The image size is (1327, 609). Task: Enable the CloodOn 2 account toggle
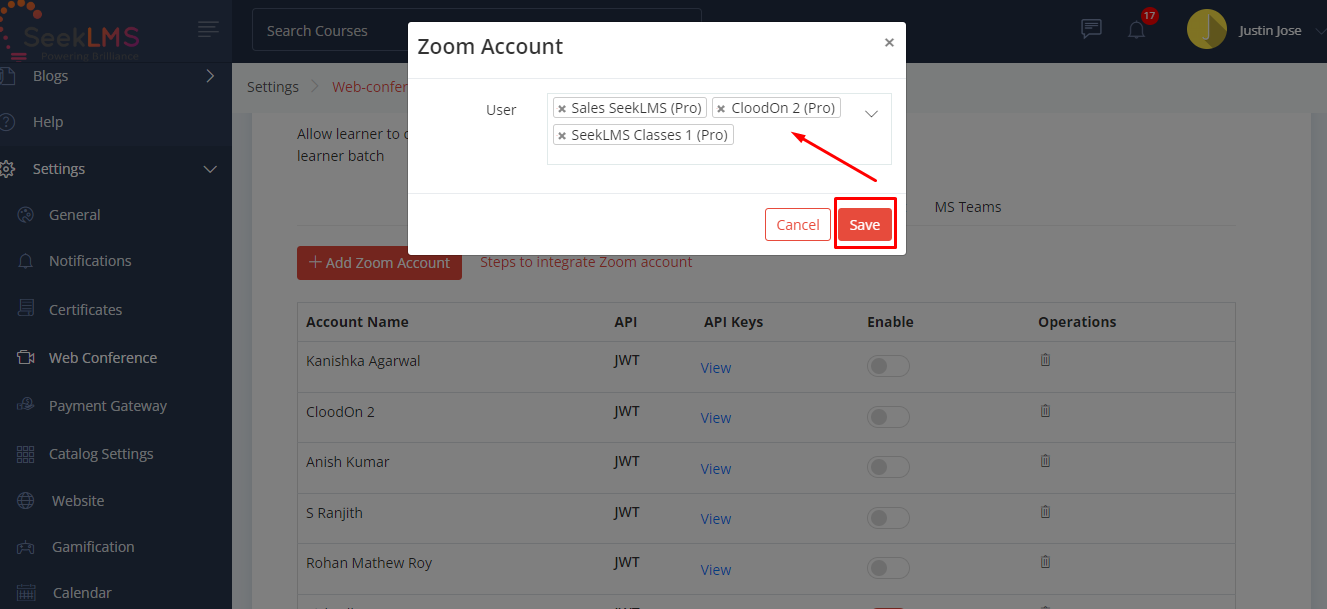pos(888,416)
